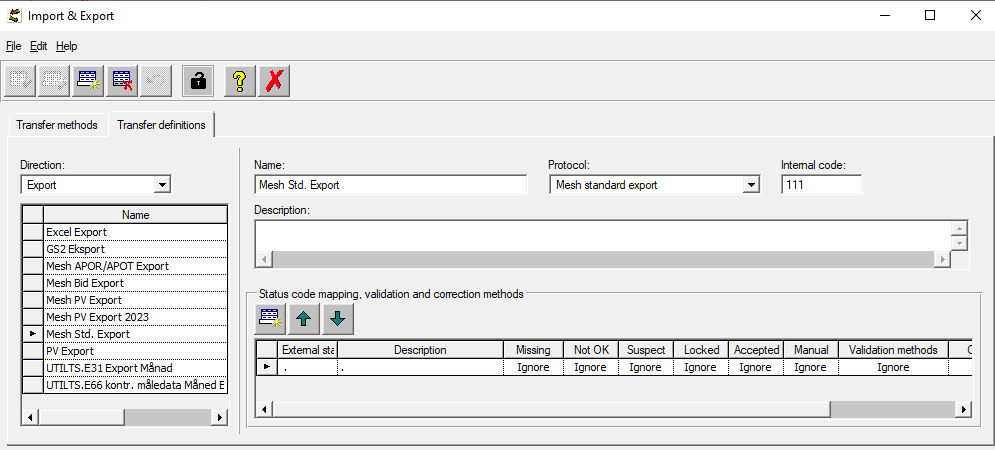995x450 pixels.
Task: Open the Edit menu
Action: pyautogui.click(x=39, y=46)
